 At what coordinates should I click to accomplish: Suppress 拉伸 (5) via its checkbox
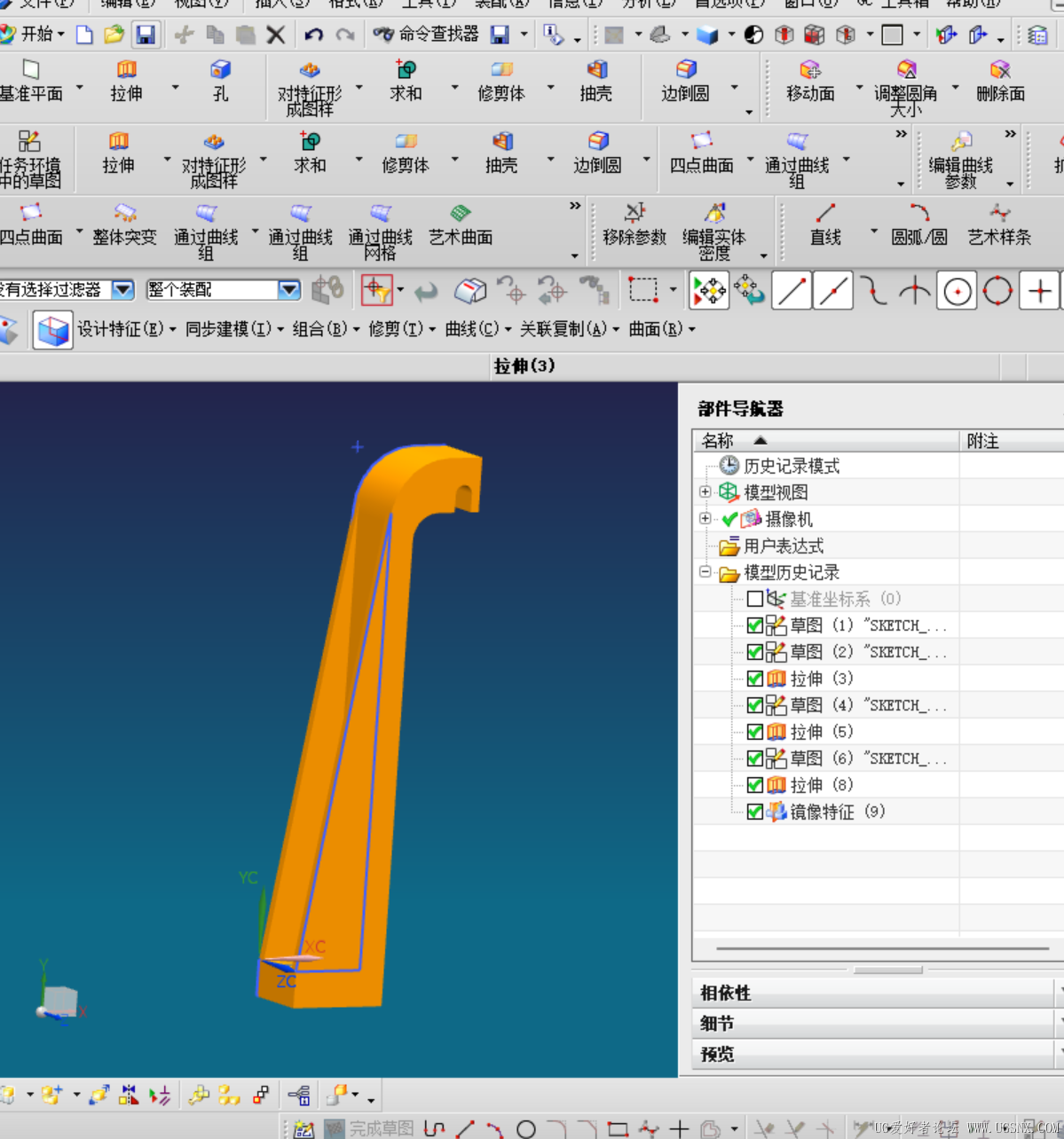click(755, 732)
